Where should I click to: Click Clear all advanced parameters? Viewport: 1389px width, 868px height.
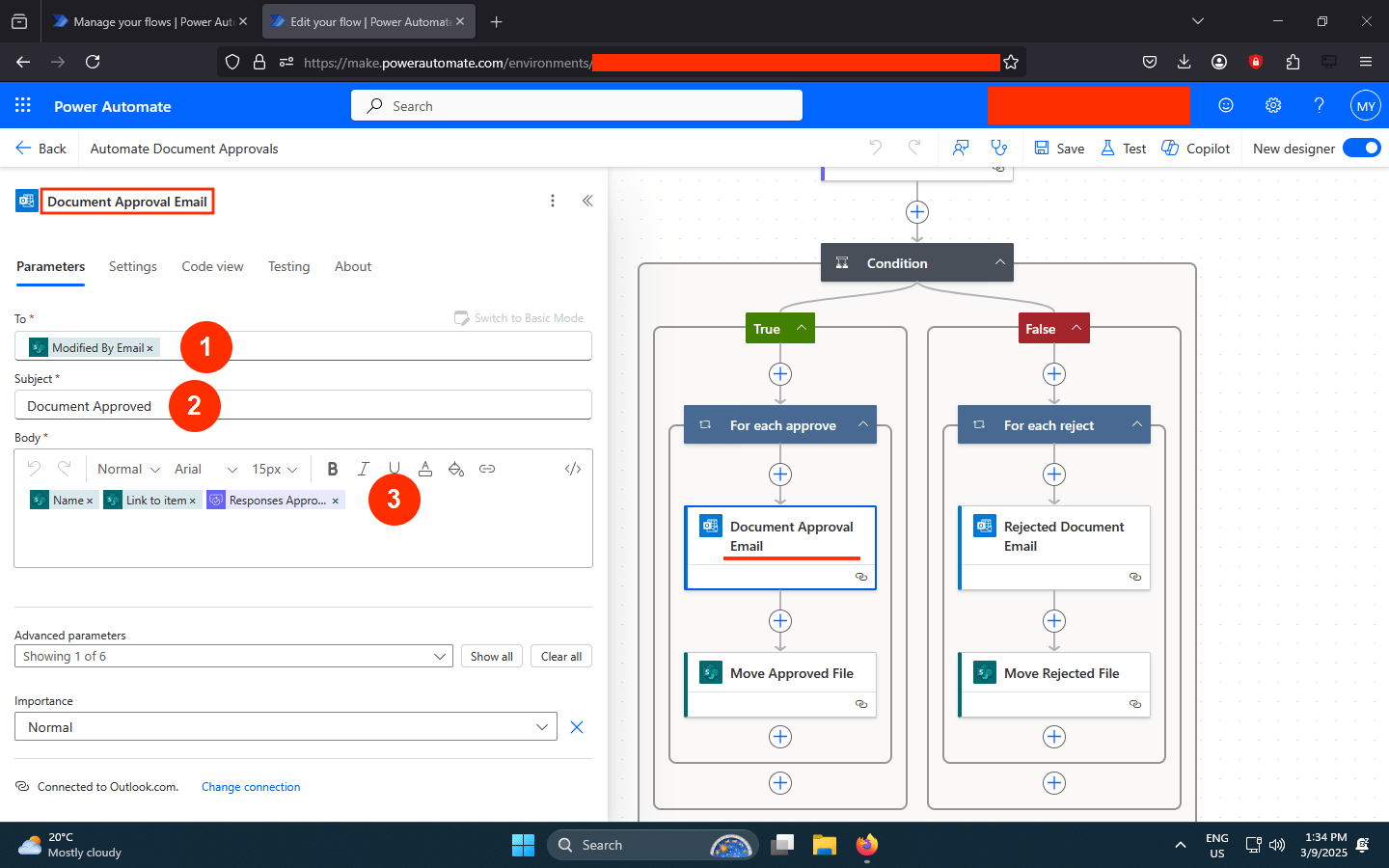561,656
